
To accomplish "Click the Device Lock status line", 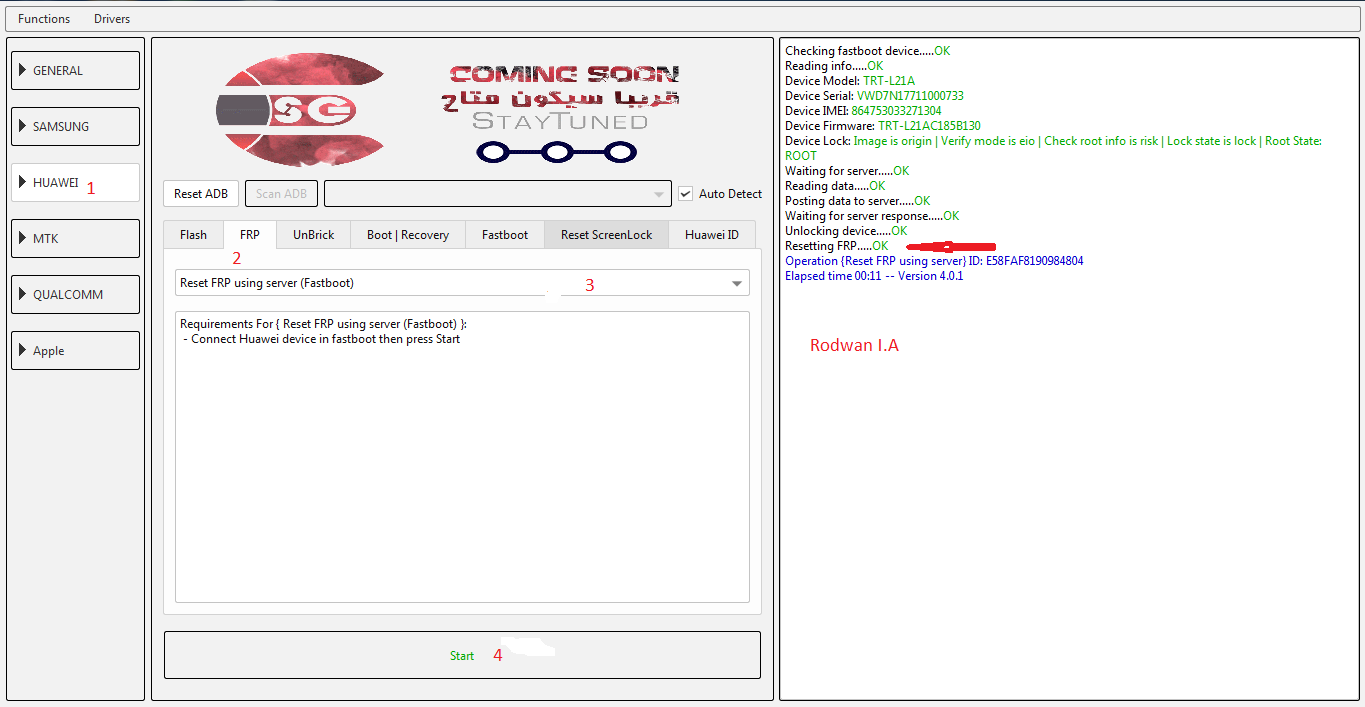I will coord(1053,148).
